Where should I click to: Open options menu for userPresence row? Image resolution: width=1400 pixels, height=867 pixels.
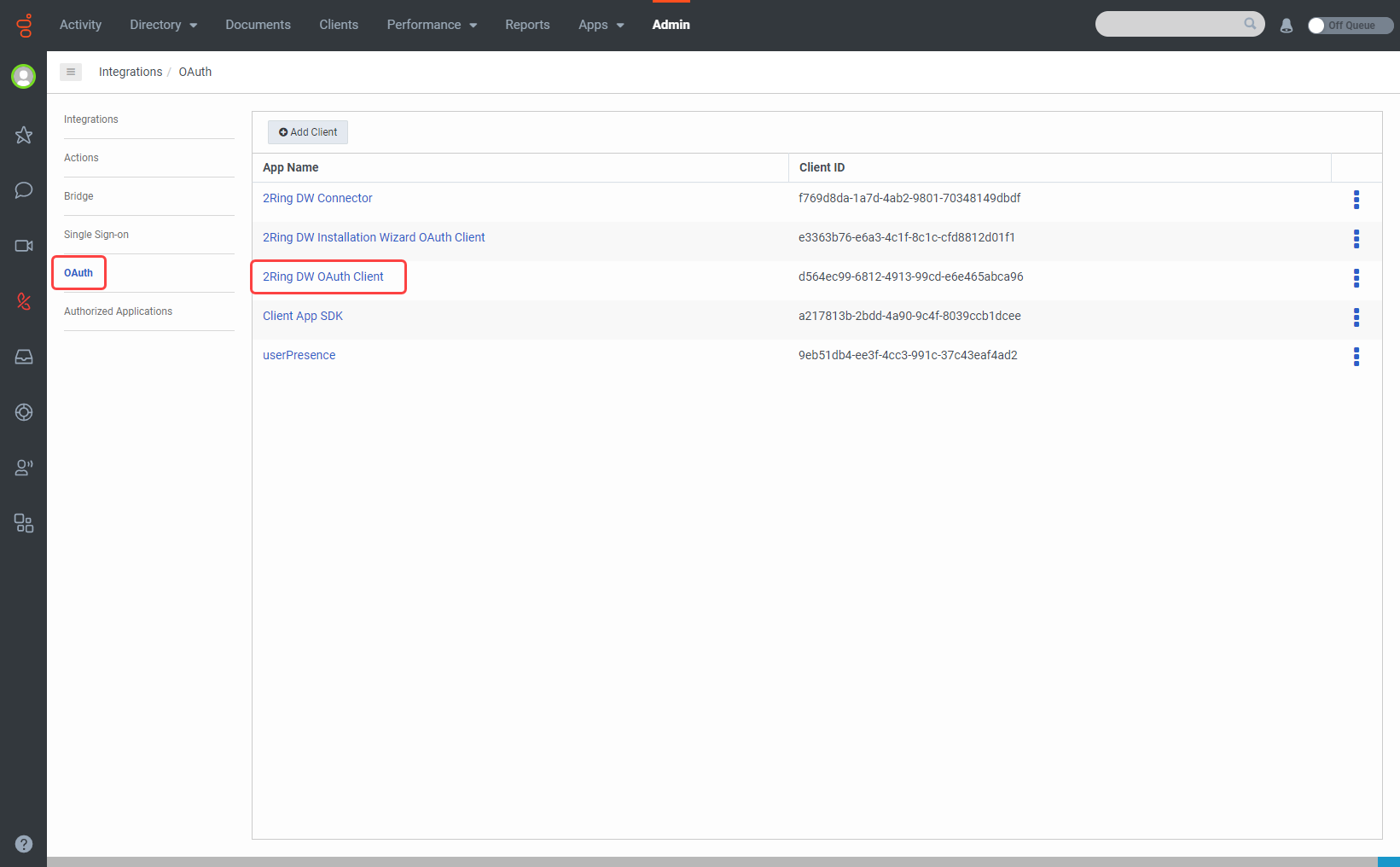point(1356,357)
